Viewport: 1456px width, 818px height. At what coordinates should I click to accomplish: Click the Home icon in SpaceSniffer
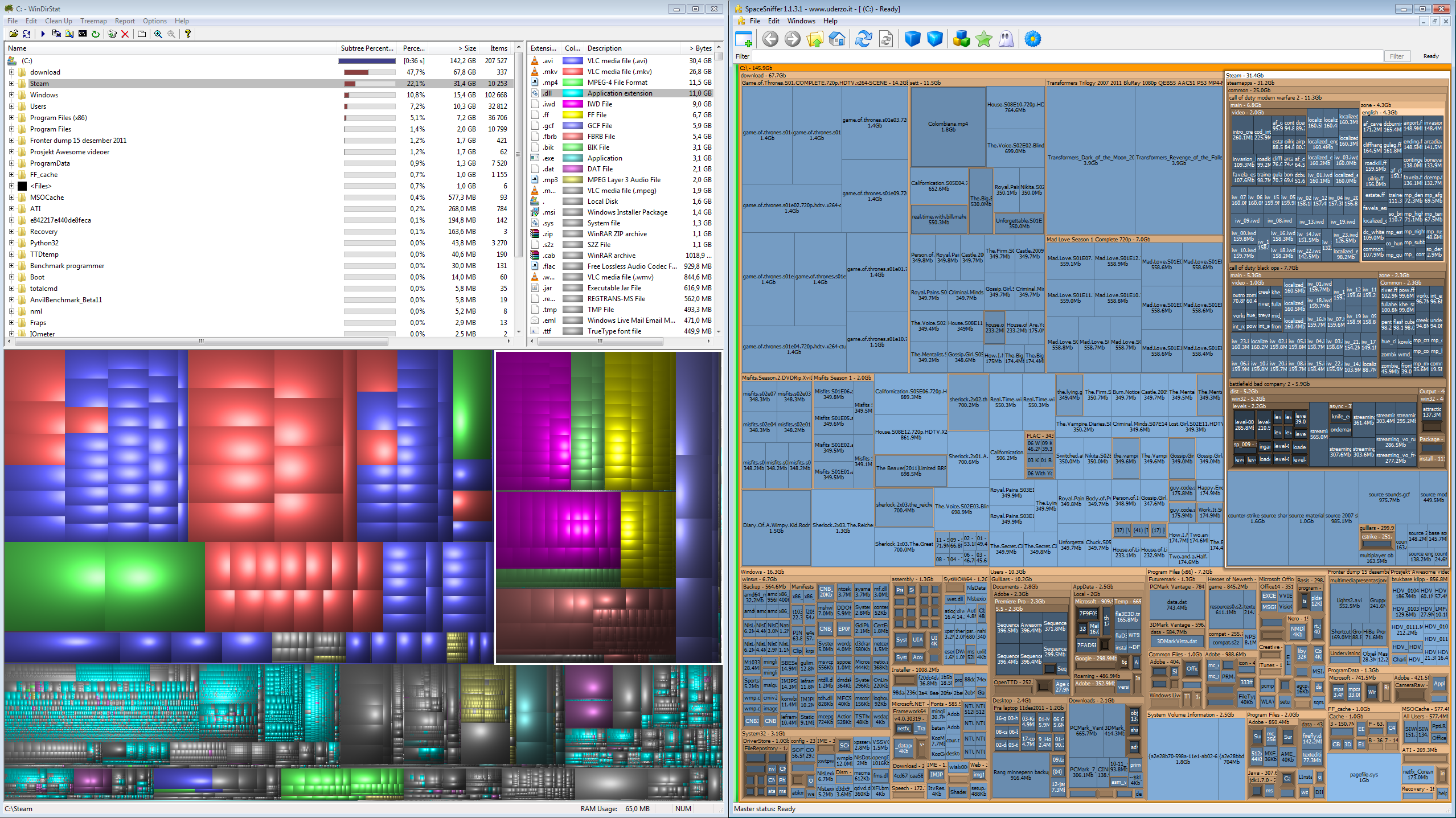837,39
